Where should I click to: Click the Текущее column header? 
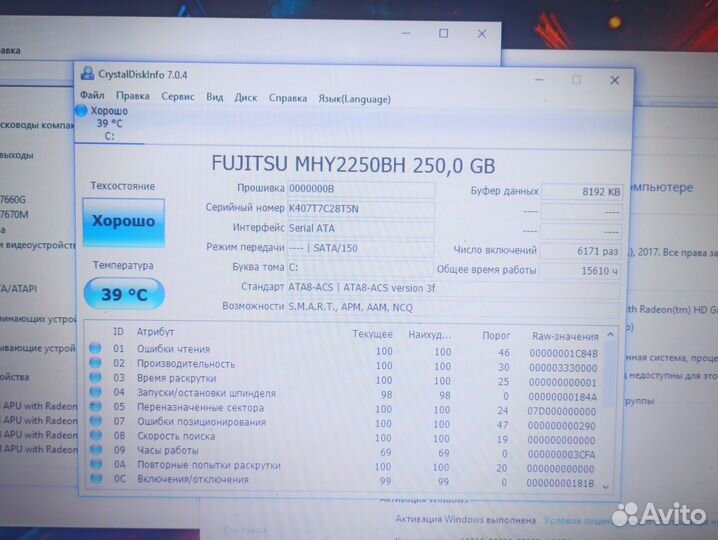tap(372, 334)
